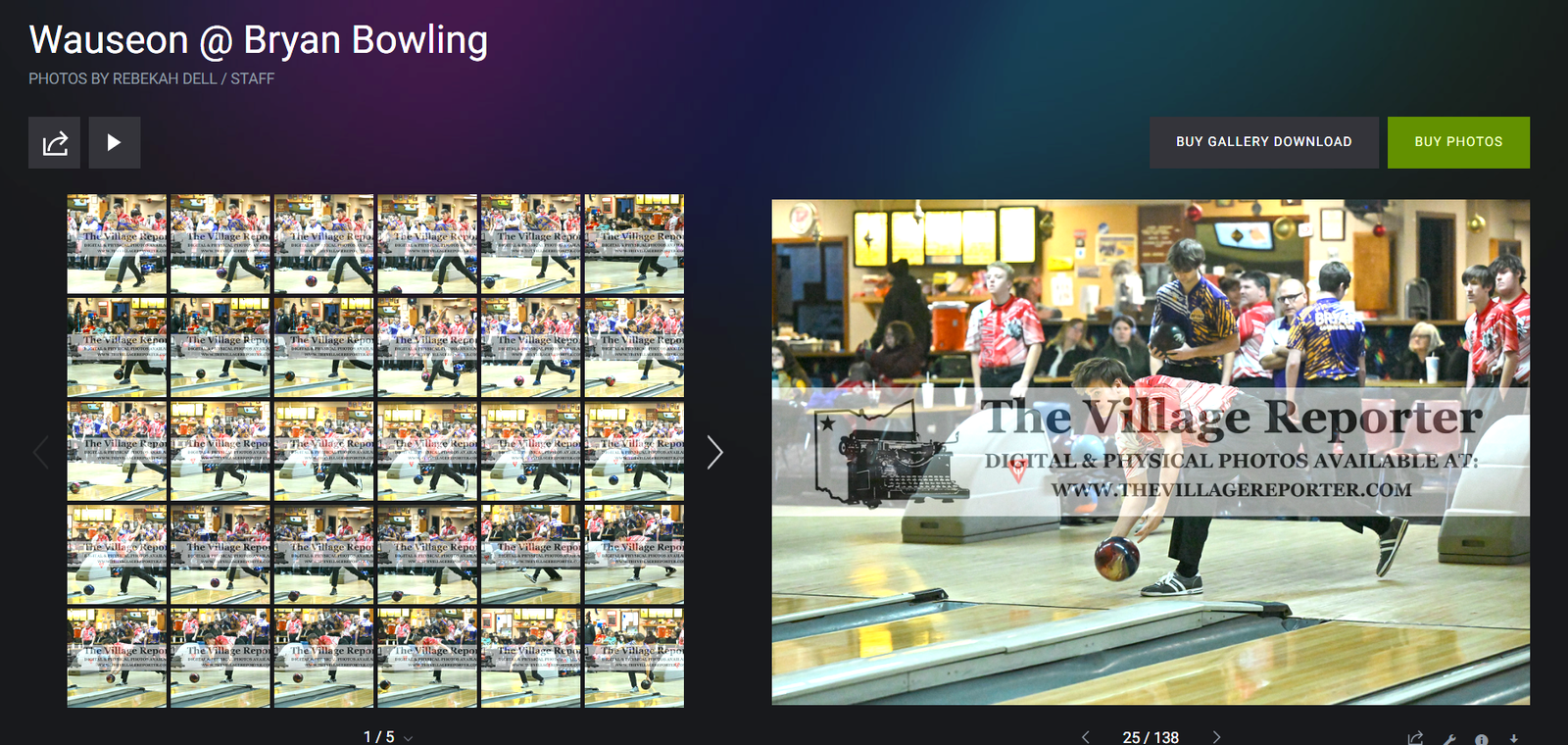Image resolution: width=1568 pixels, height=745 pixels.
Task: Go to previous thumbnail page with left chevron
Action: click(x=41, y=452)
